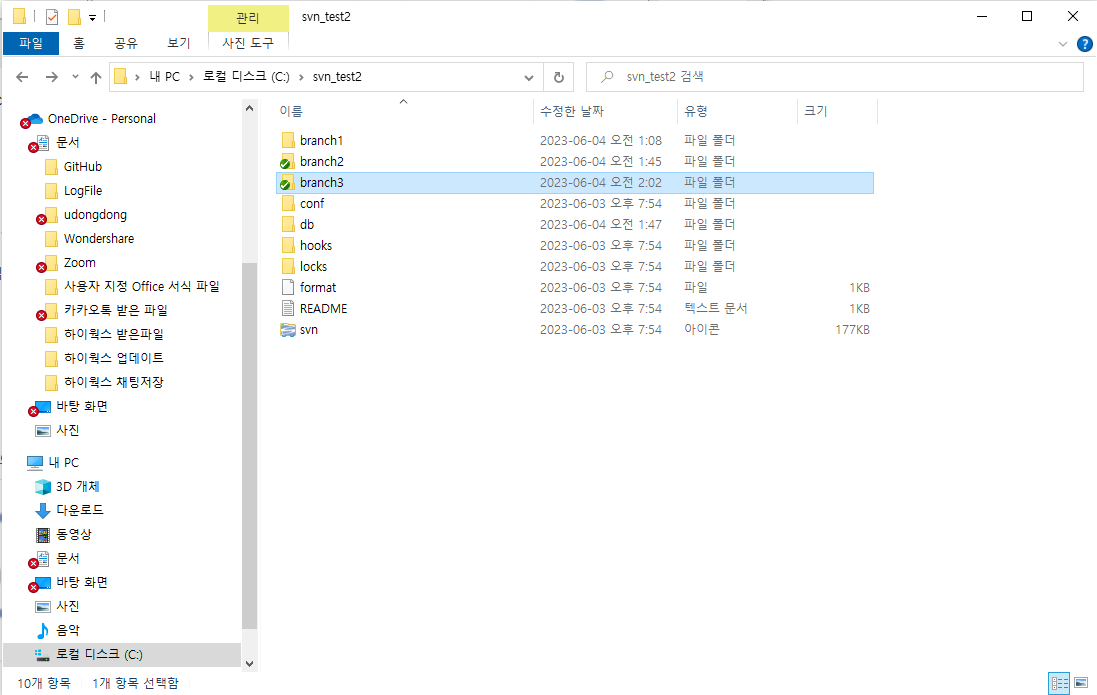Open 3D 개체 in the navigation pane
The width and height of the screenshot is (1097, 695).
coord(77,486)
